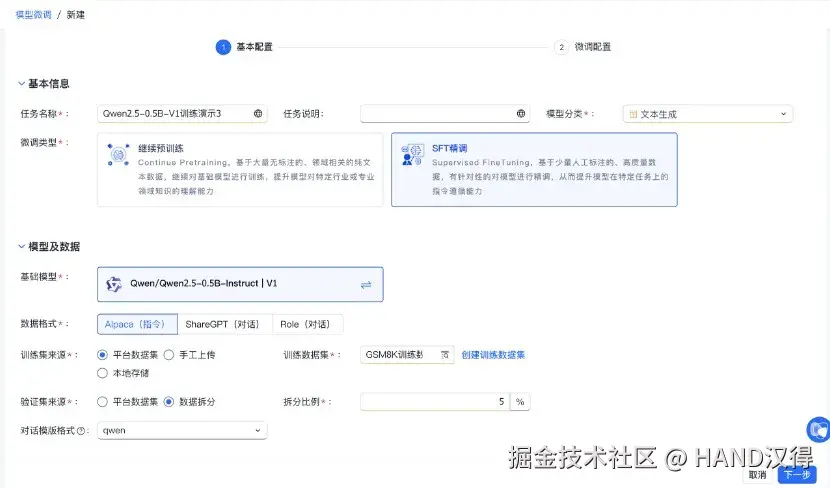
Task: Click step 2 微调配置 circle
Action: click(561, 47)
